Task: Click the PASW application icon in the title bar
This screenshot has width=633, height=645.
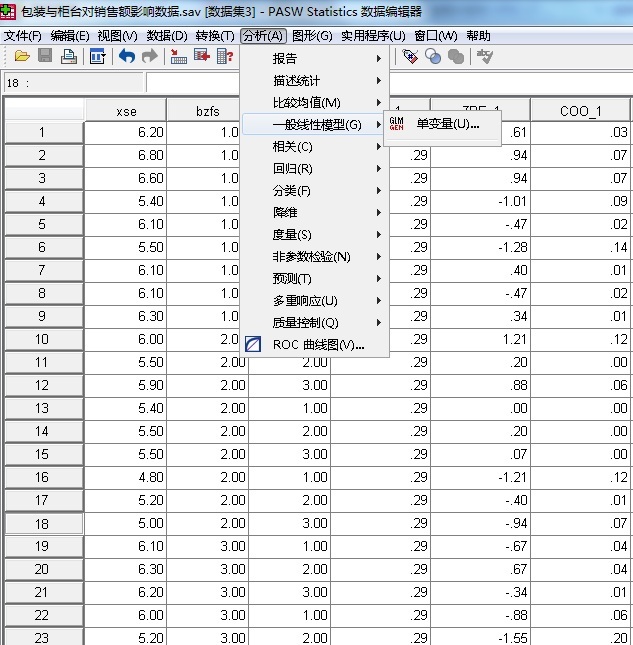Action: (x=8, y=11)
